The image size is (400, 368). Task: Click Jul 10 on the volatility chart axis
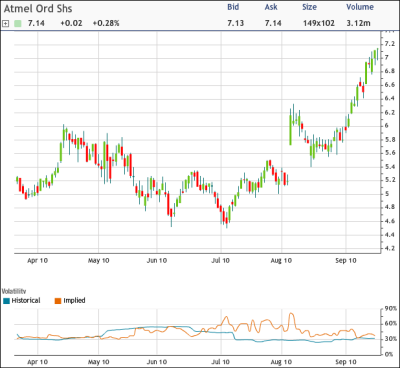point(220,362)
